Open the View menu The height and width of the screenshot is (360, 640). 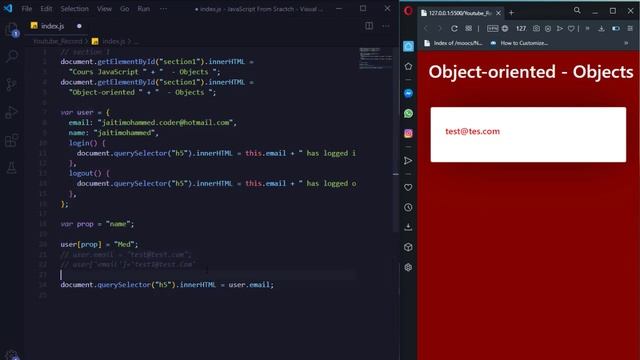(x=104, y=9)
